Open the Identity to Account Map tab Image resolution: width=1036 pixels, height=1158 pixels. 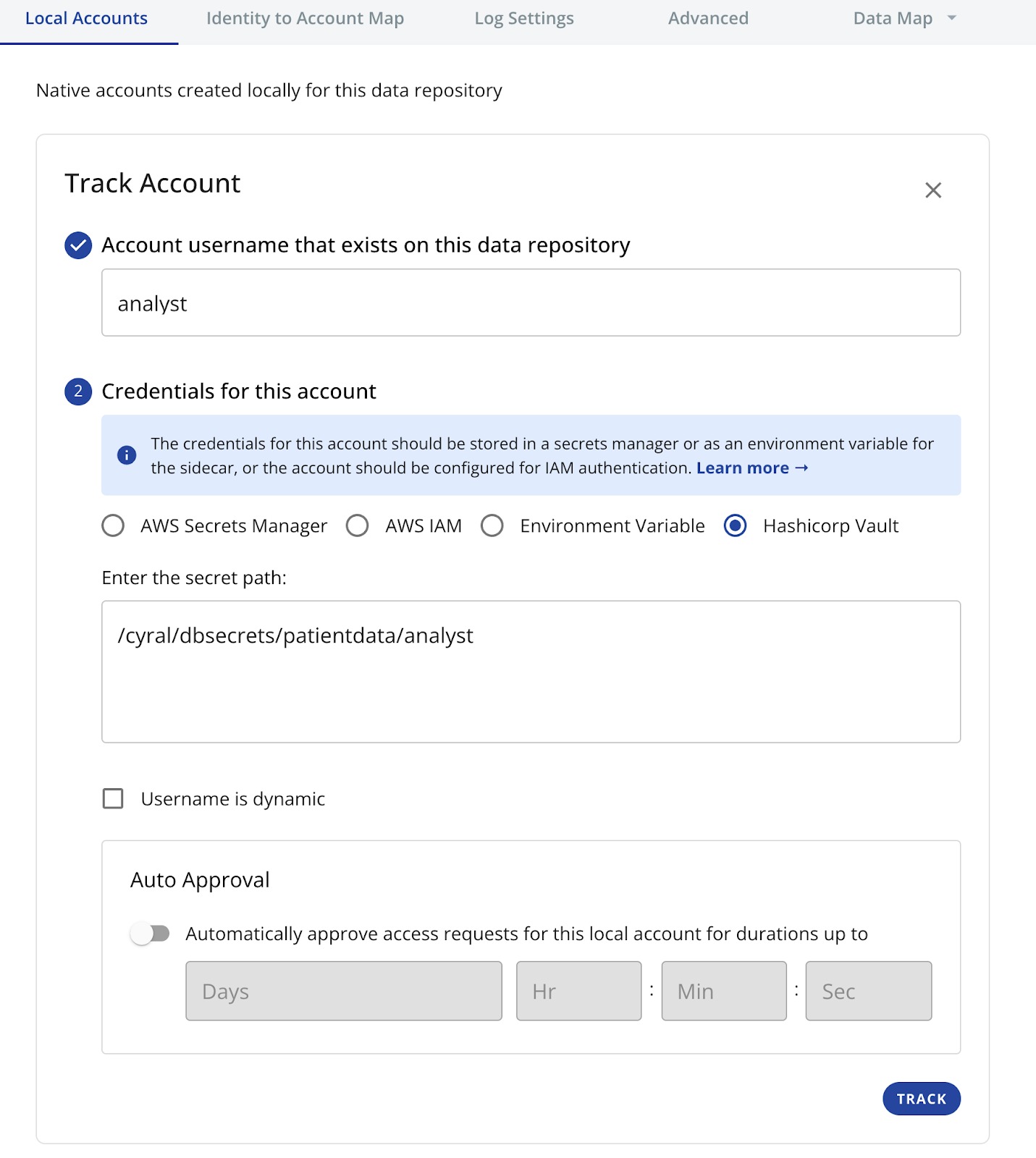(x=305, y=19)
